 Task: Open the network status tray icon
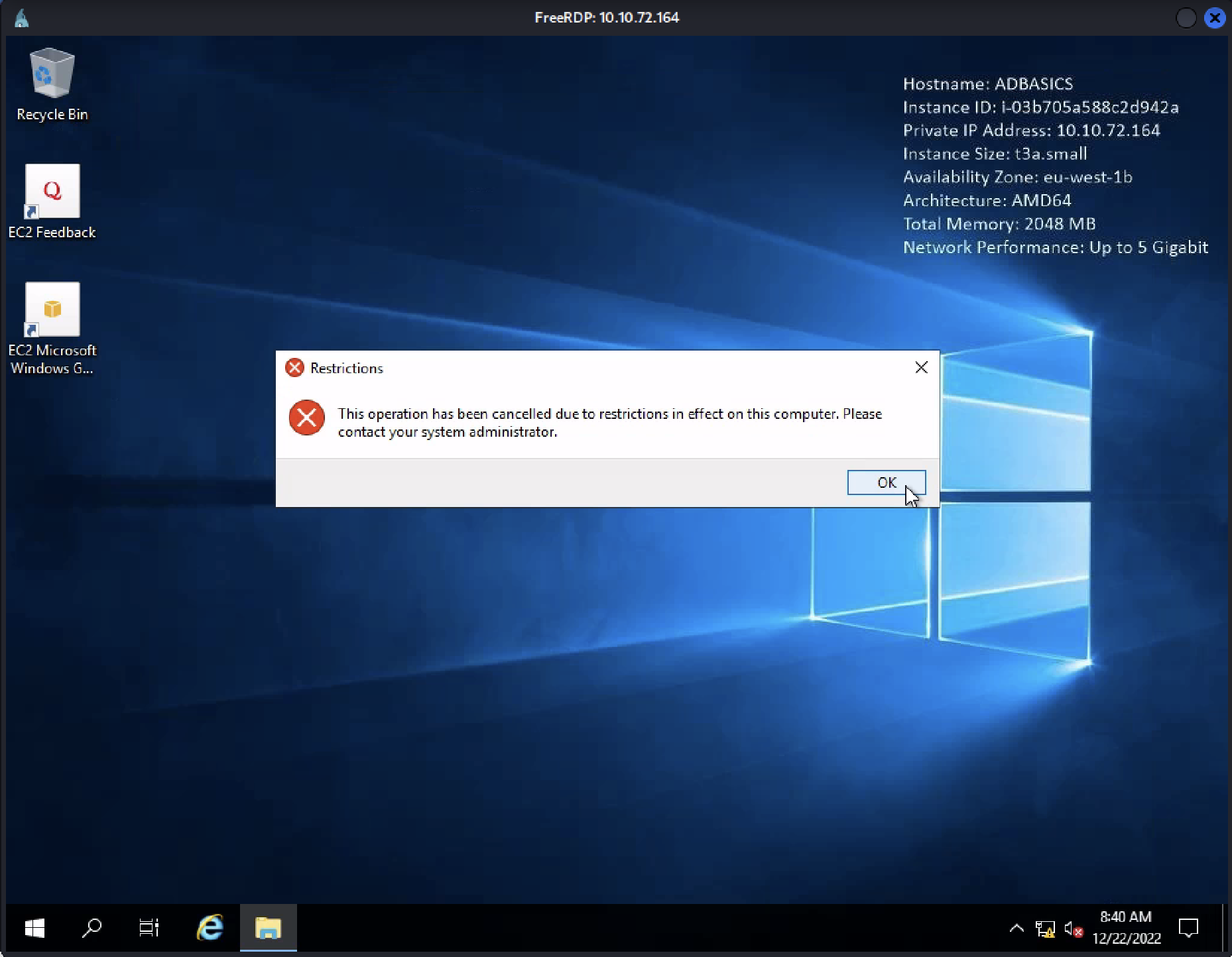tap(1045, 929)
